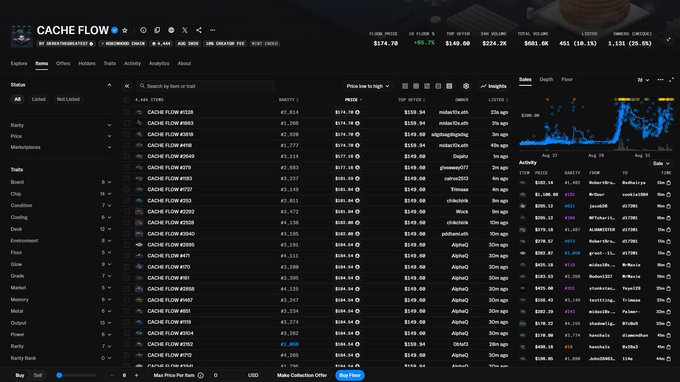Open the 7d chart range dropdown
Image resolution: width=680 pixels, height=382 pixels.
[643, 80]
